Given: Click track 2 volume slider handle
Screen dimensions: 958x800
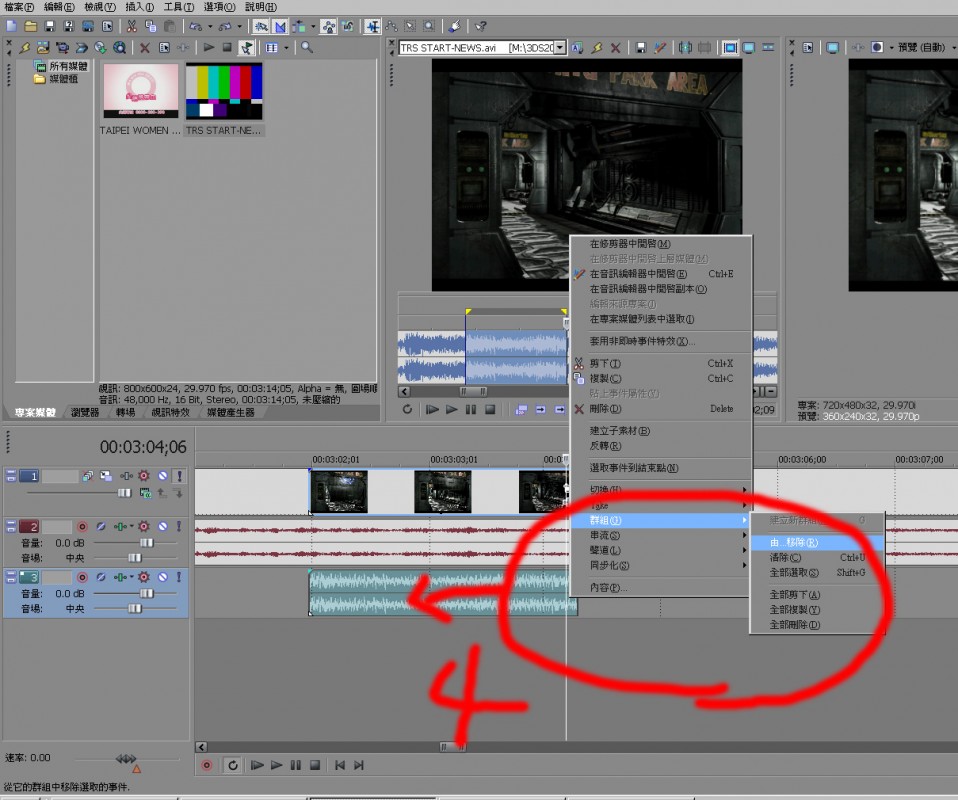Looking at the screenshot, I should tap(146, 542).
